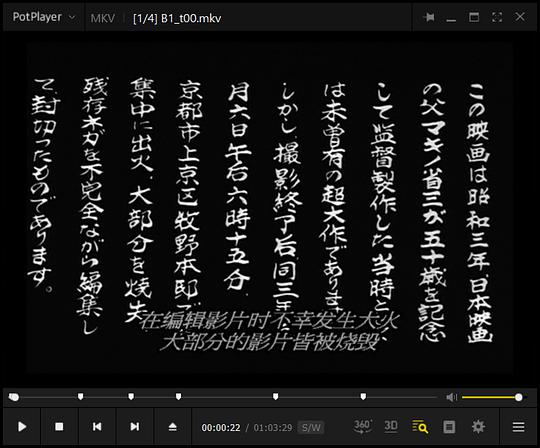Open file with the eject icon

pyautogui.click(x=173, y=427)
